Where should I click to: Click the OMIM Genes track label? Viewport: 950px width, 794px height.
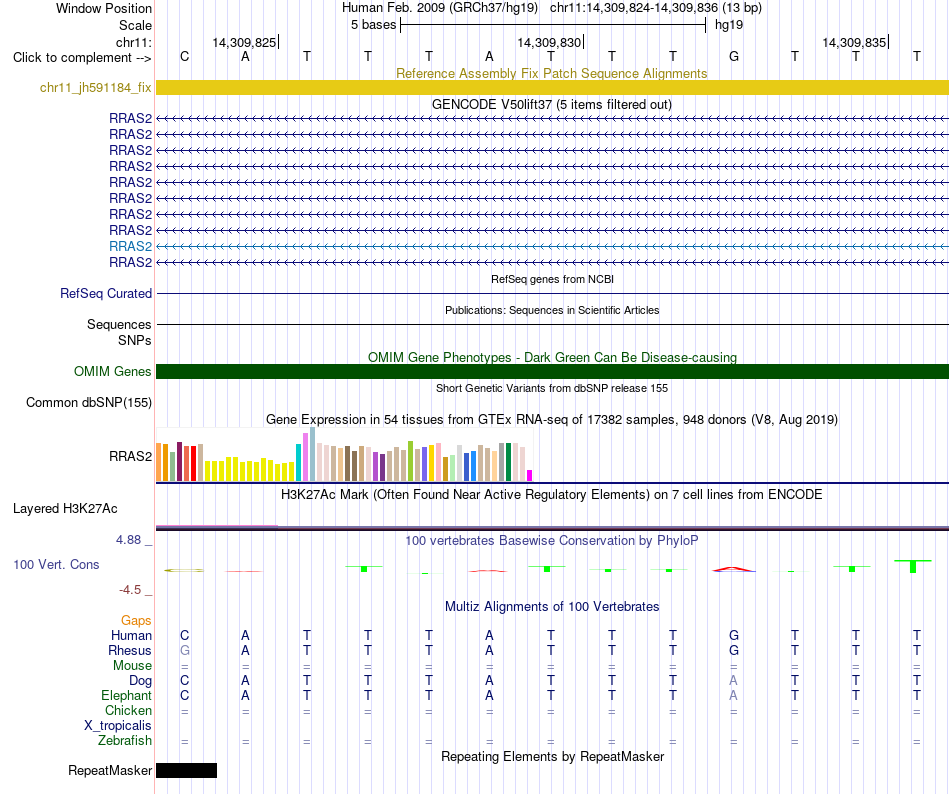pyautogui.click(x=112, y=371)
